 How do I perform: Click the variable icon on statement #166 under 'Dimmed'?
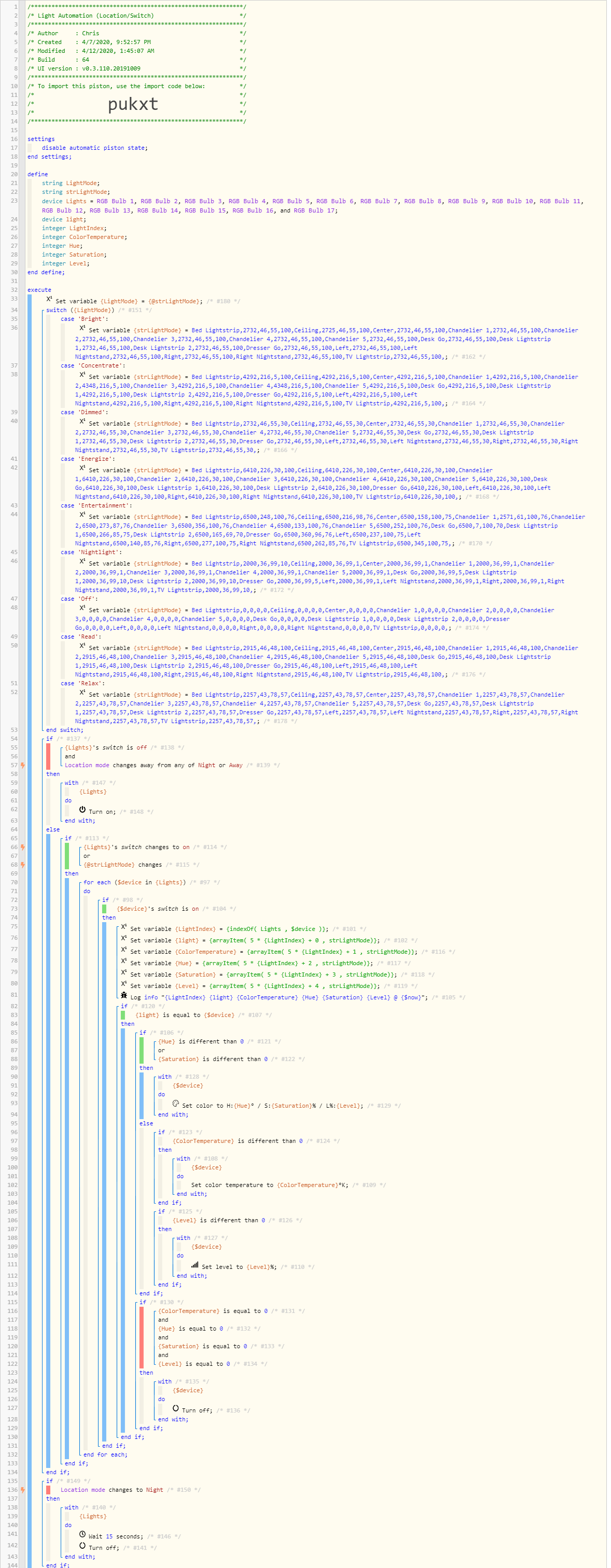(82, 421)
